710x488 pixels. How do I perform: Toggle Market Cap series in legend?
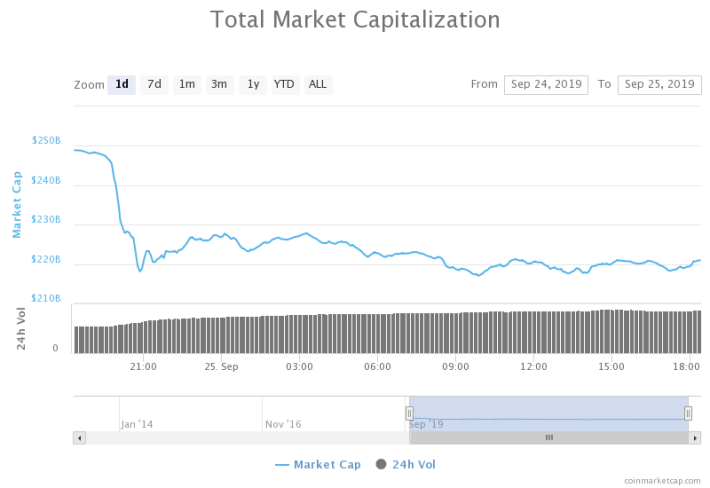pos(318,464)
